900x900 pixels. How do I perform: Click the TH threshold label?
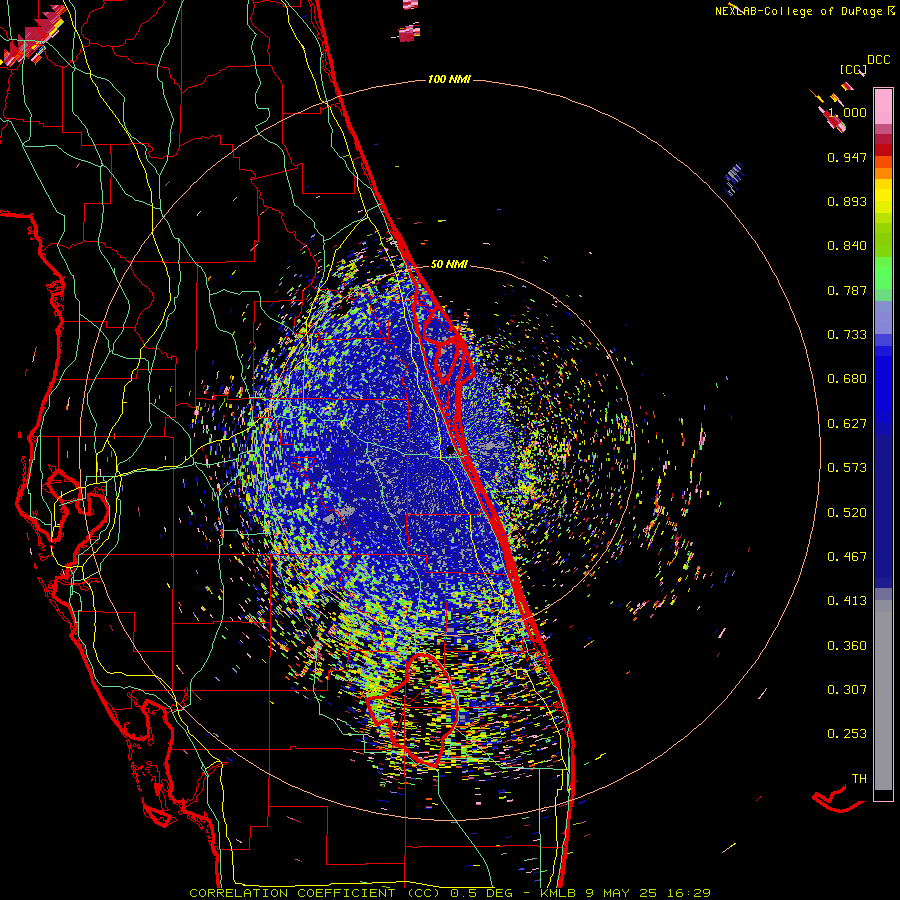pyautogui.click(x=859, y=779)
